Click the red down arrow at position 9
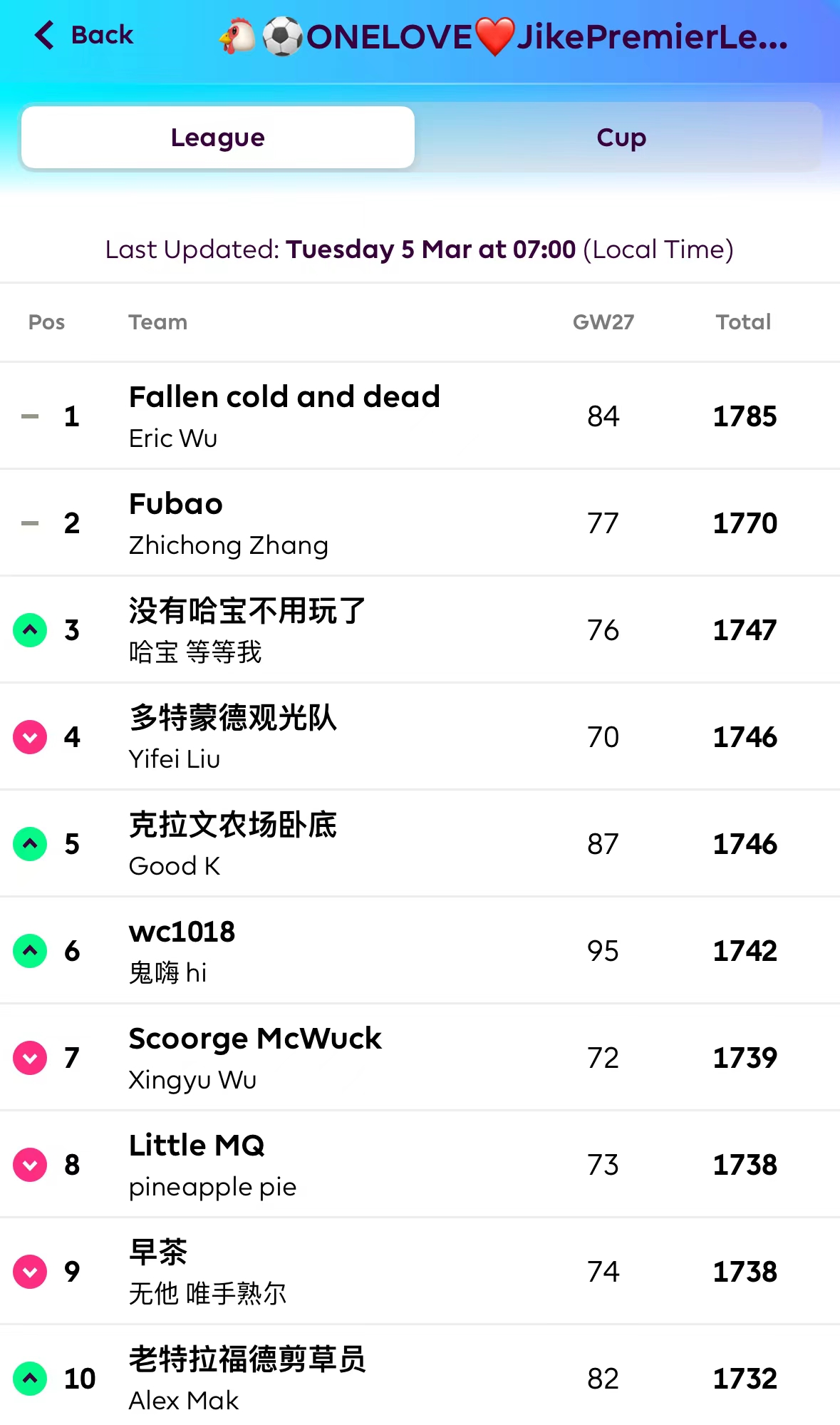 [30, 1272]
